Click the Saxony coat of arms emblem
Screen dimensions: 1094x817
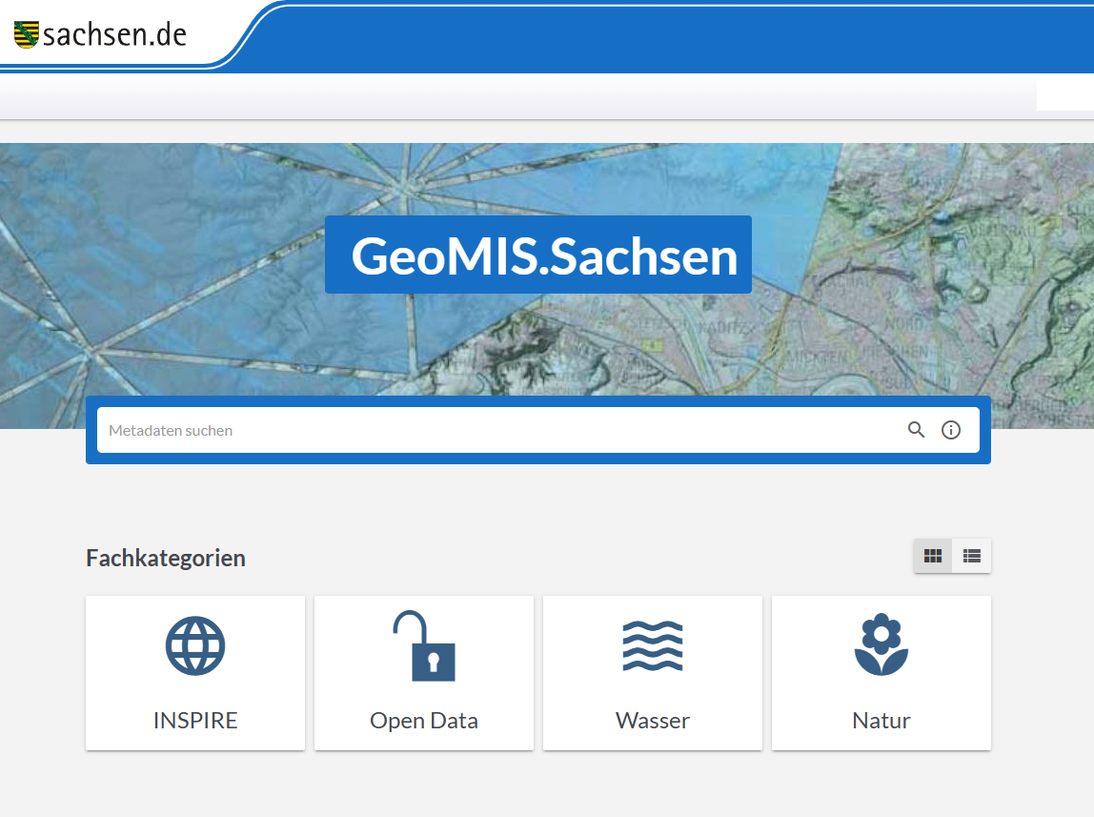click(x=25, y=33)
